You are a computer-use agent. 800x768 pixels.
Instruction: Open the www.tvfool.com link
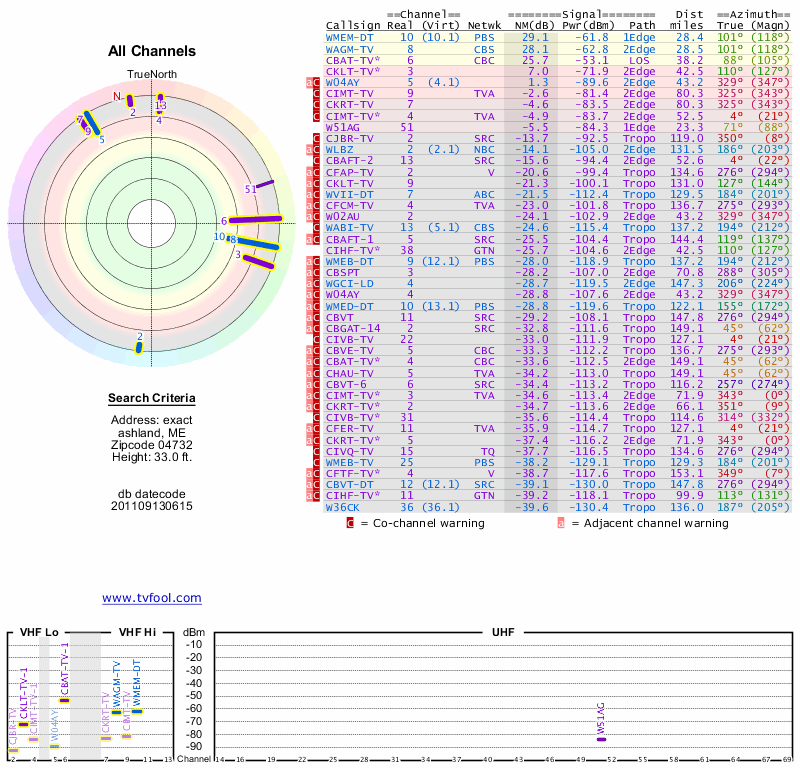(152, 598)
